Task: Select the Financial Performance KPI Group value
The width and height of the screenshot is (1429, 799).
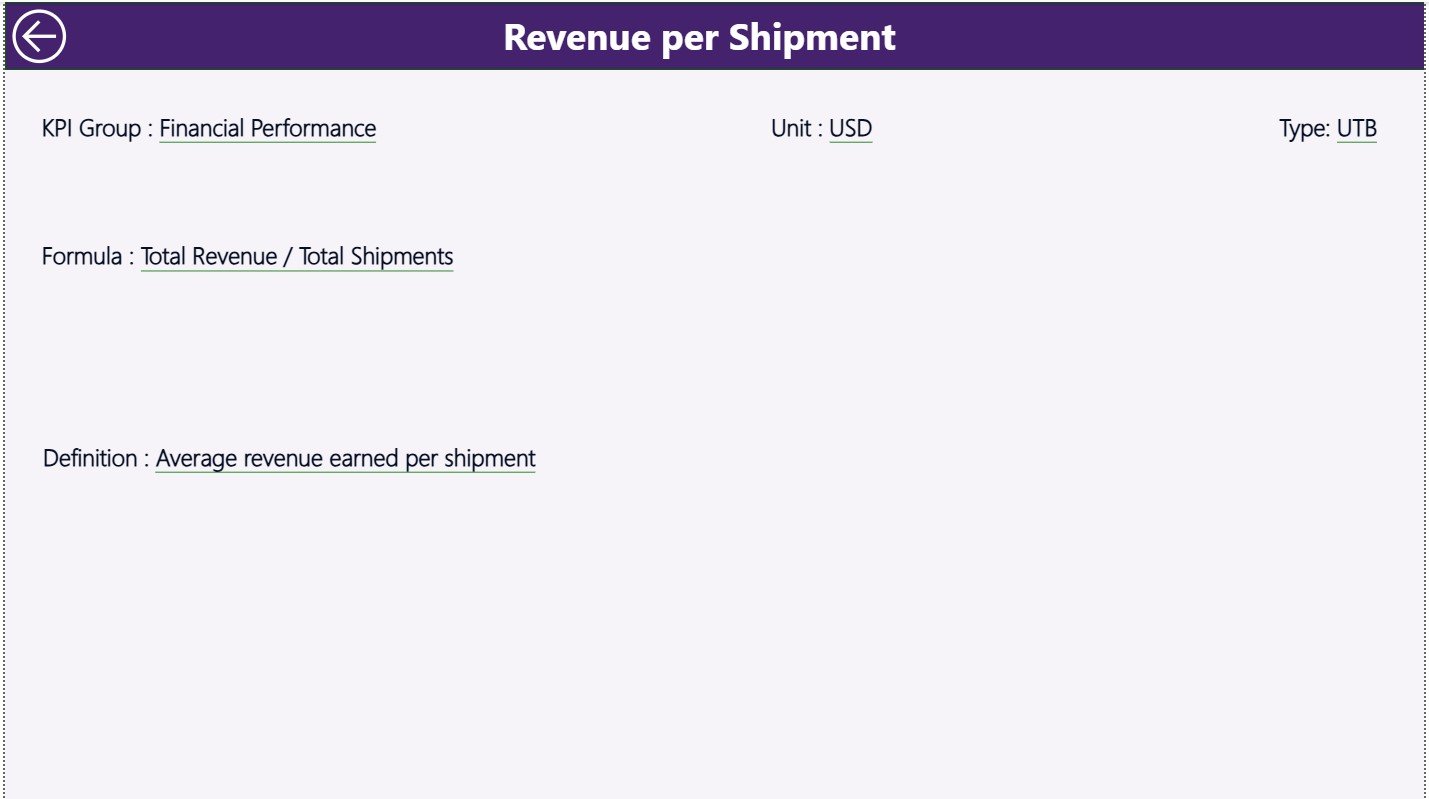Action: pyautogui.click(x=268, y=128)
